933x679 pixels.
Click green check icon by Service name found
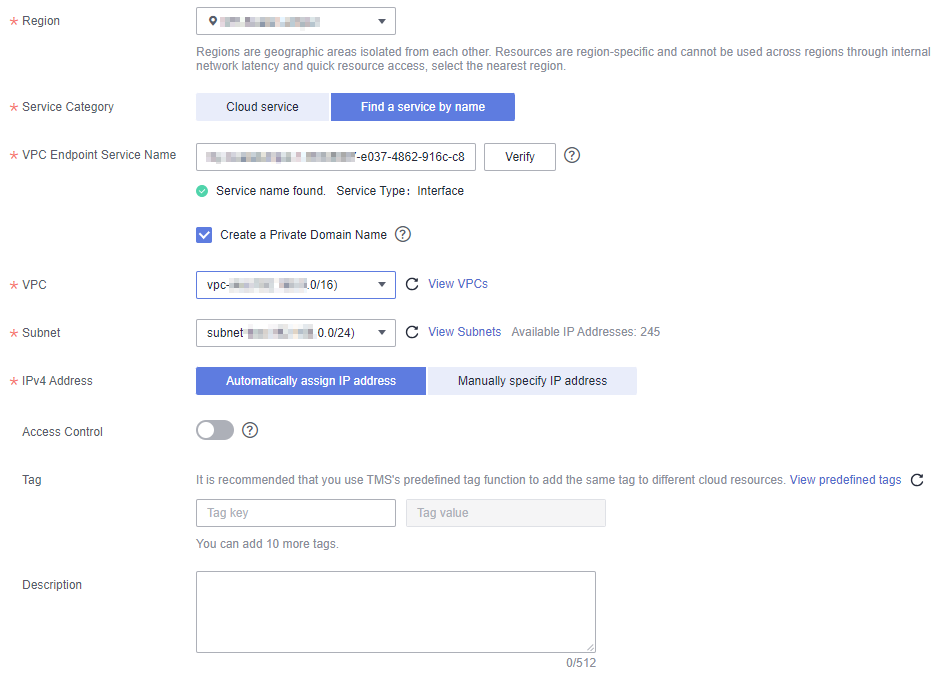202,191
